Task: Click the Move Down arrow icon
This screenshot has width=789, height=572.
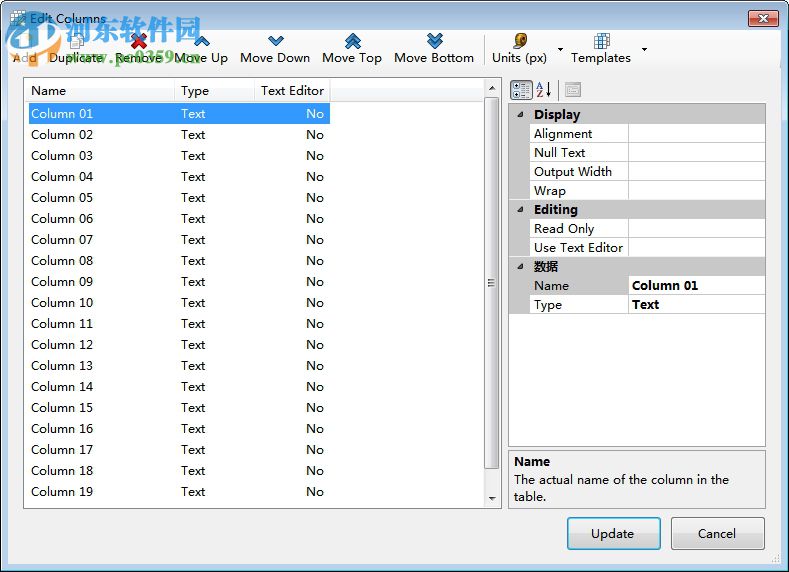Action: pos(276,41)
